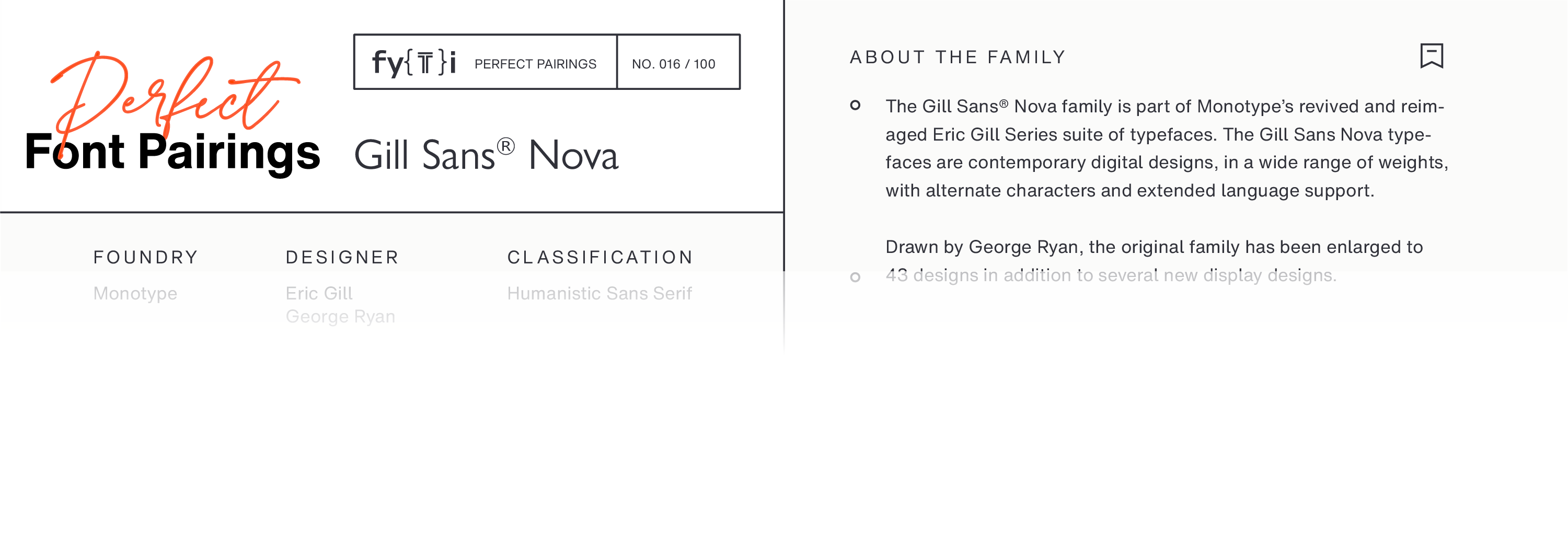The height and width of the screenshot is (543, 1568).
Task: Click the bookmark icon beside About the Family
Action: coord(1431,56)
